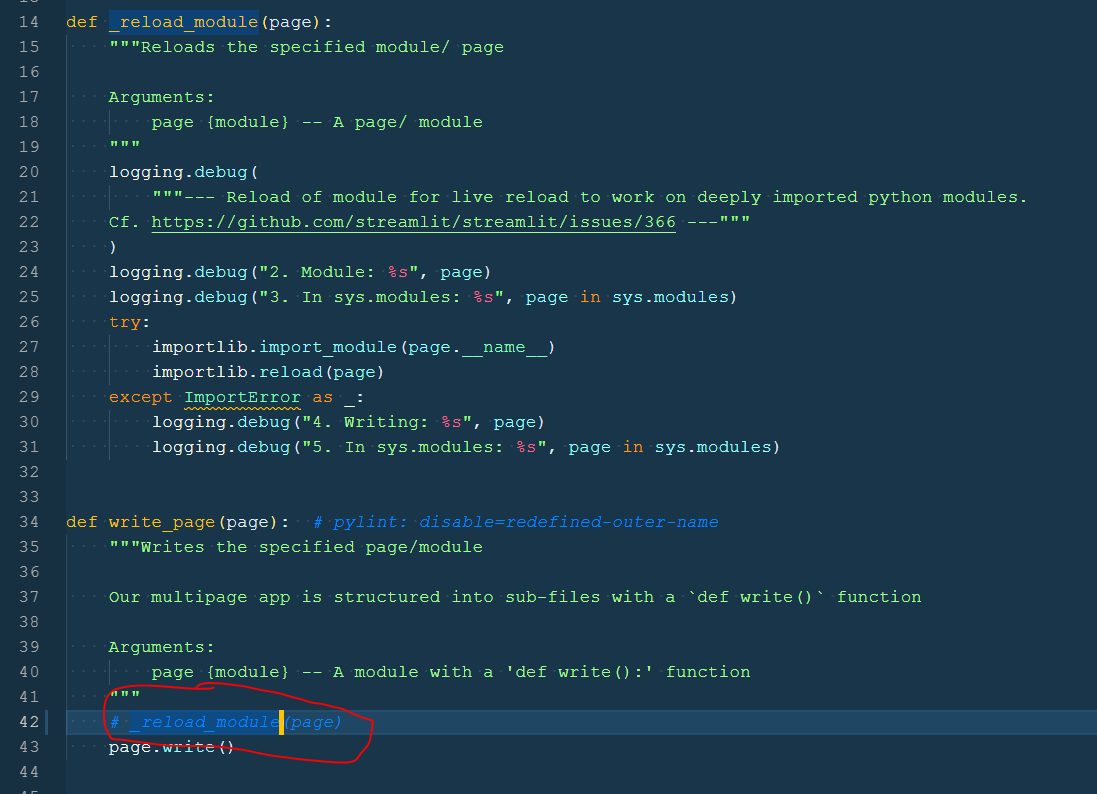Open the streamlit GitHub issue 366 link

pyautogui.click(x=413, y=222)
